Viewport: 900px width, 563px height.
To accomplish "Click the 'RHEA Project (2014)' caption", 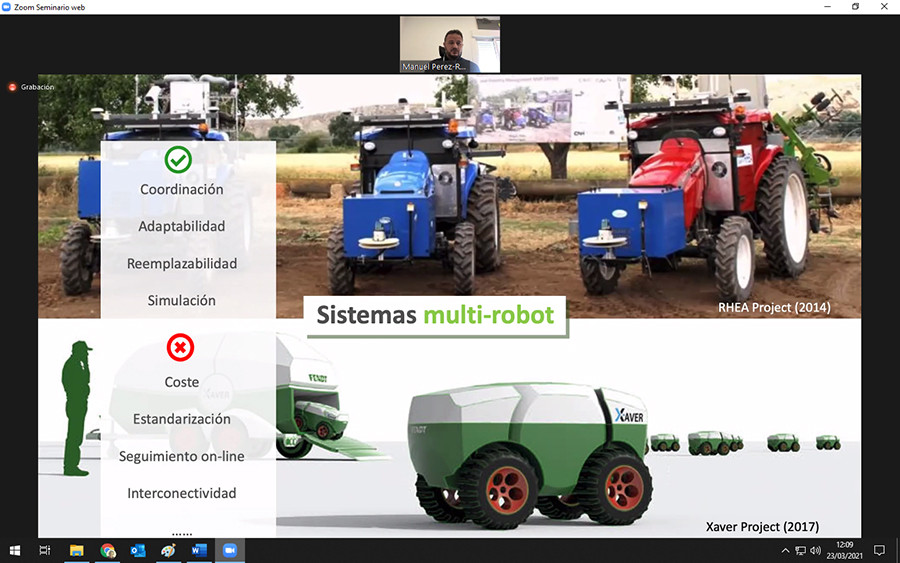I will pos(774,308).
